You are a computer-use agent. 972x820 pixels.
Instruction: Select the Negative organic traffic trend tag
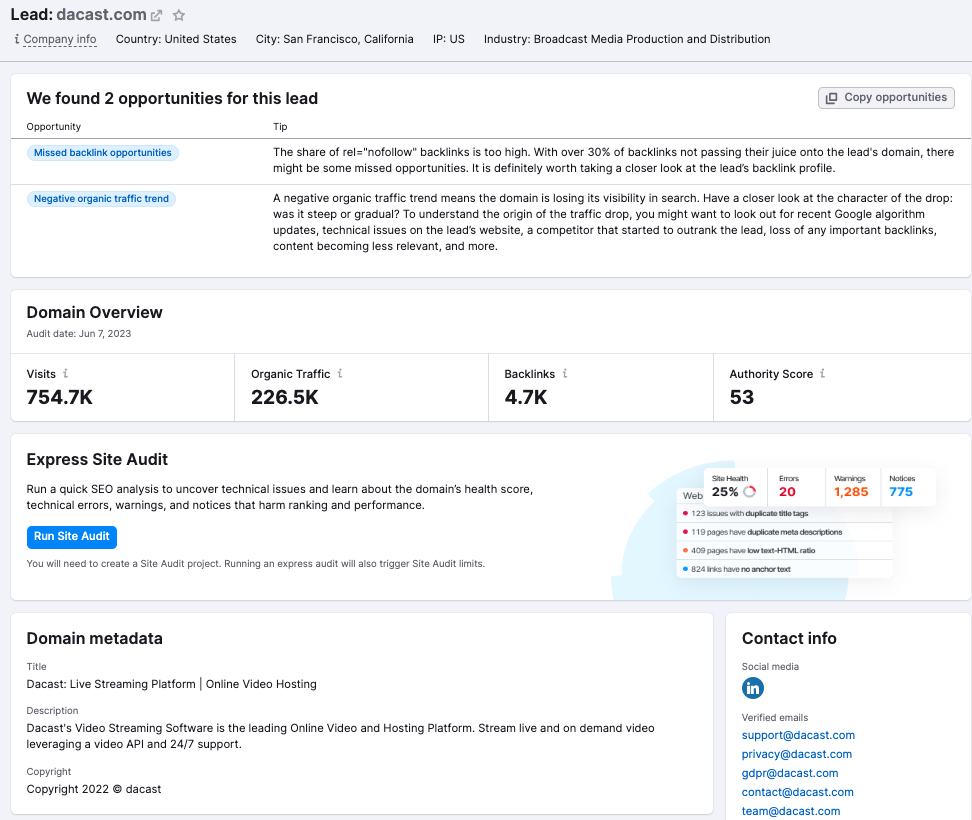[101, 199]
